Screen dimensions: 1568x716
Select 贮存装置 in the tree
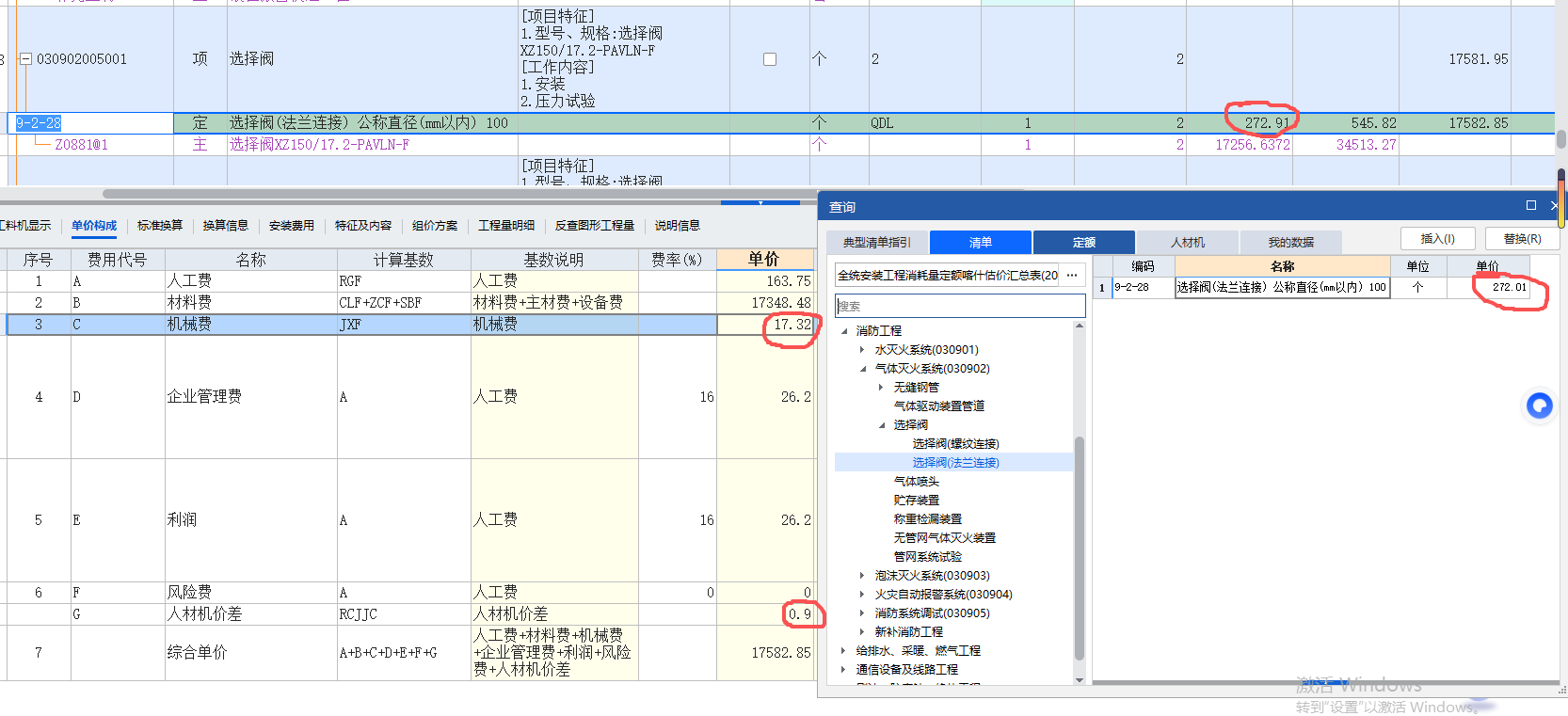coord(916,501)
